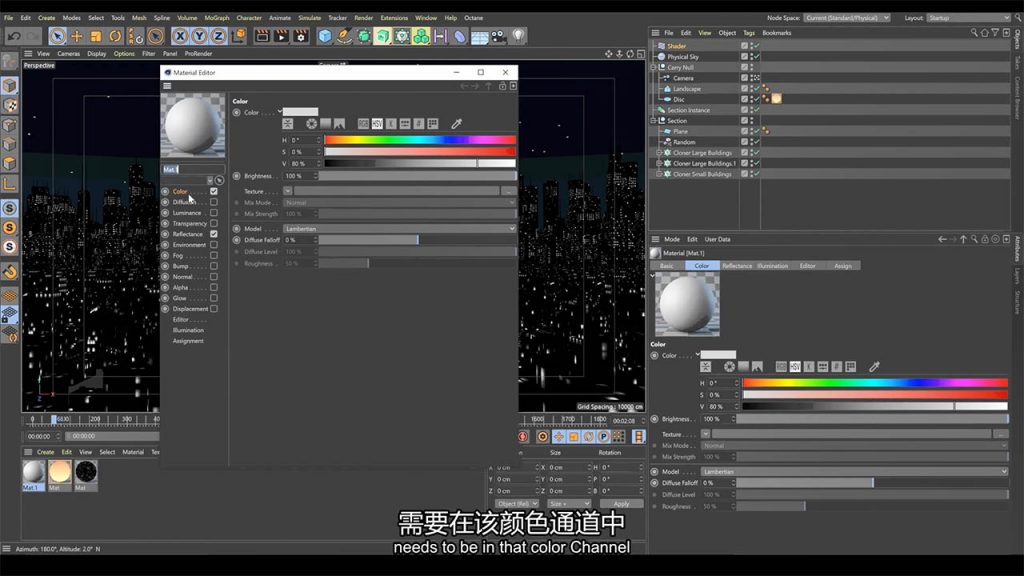Screen dimensions: 1024x576
Task: Click the home icon in Object Manager
Action: coord(984,33)
